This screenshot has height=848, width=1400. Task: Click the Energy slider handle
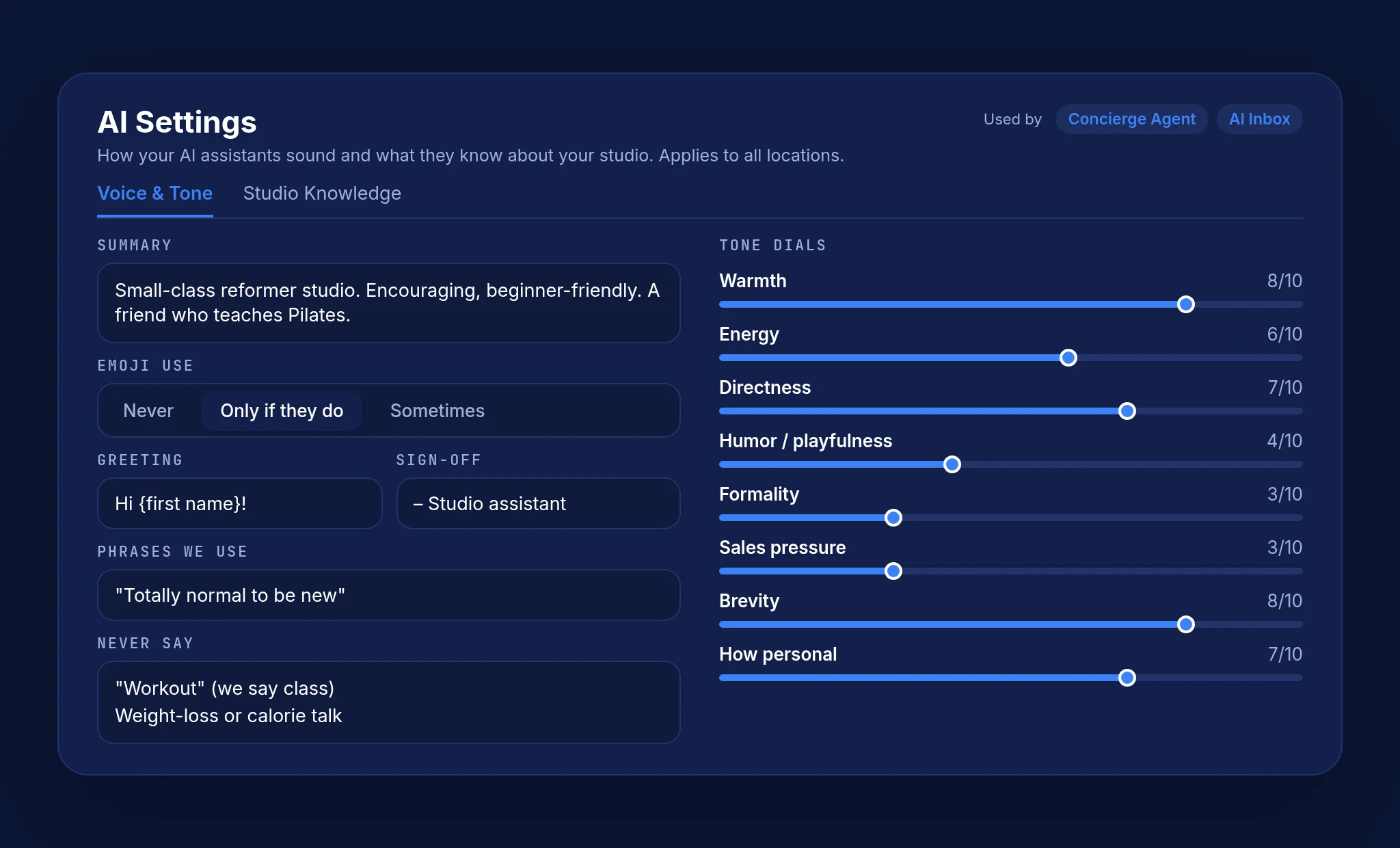click(1068, 358)
